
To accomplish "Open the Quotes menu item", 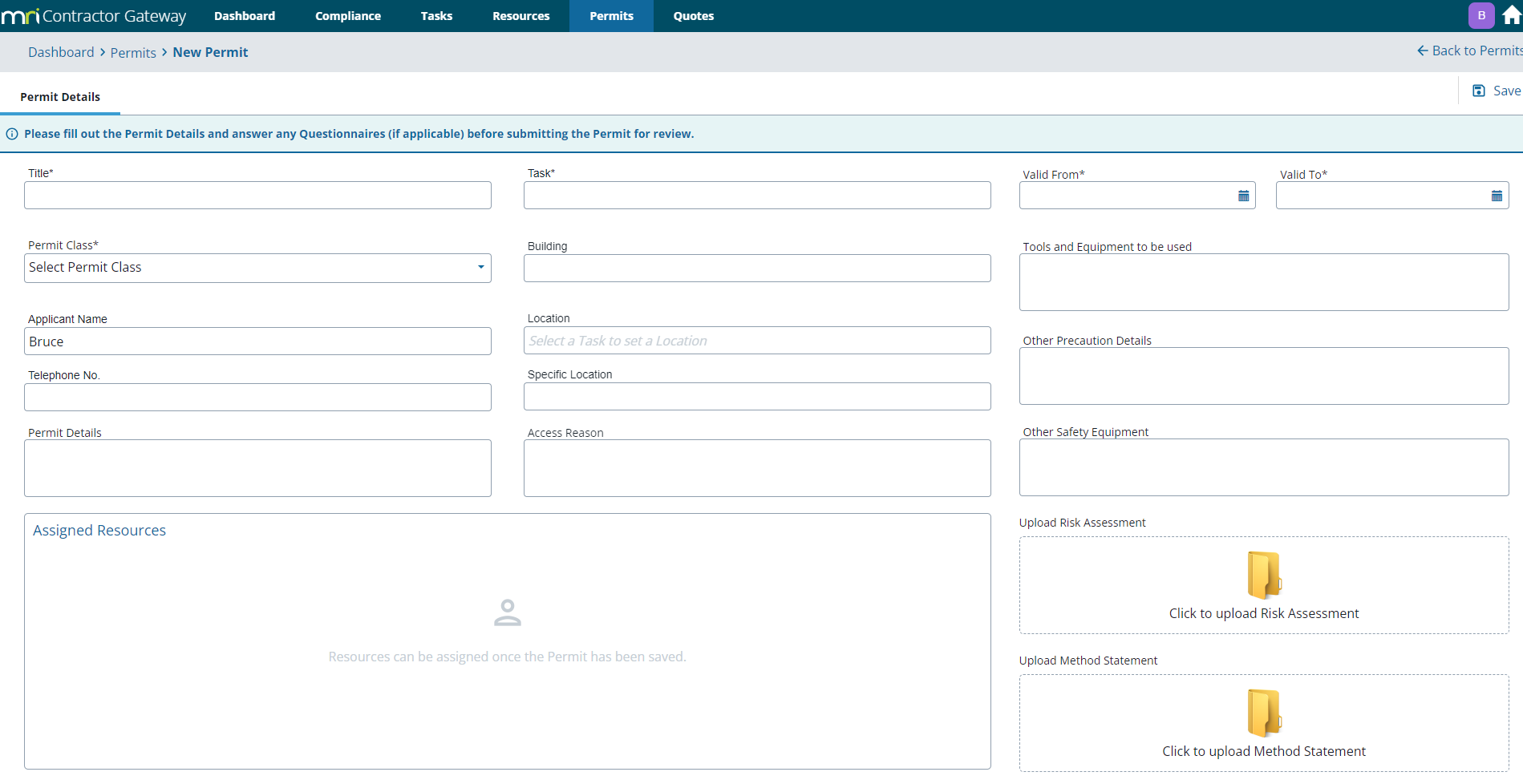I will click(x=693, y=16).
